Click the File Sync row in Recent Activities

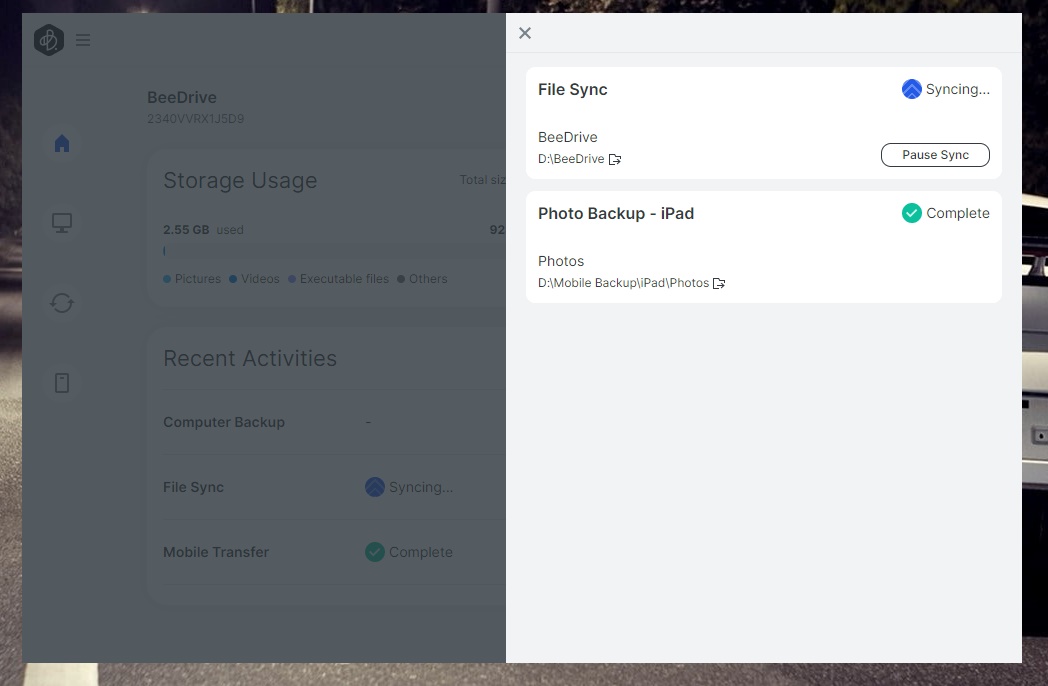coord(194,487)
